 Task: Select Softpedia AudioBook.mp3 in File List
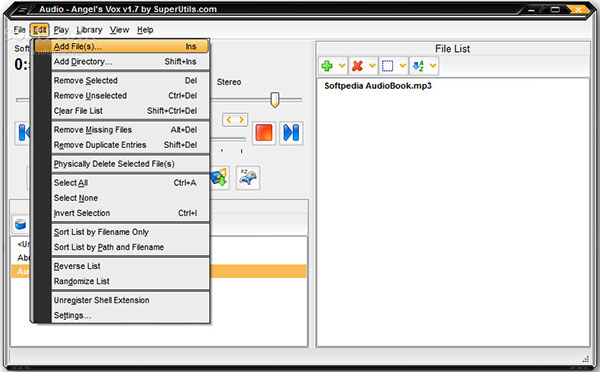[378, 86]
